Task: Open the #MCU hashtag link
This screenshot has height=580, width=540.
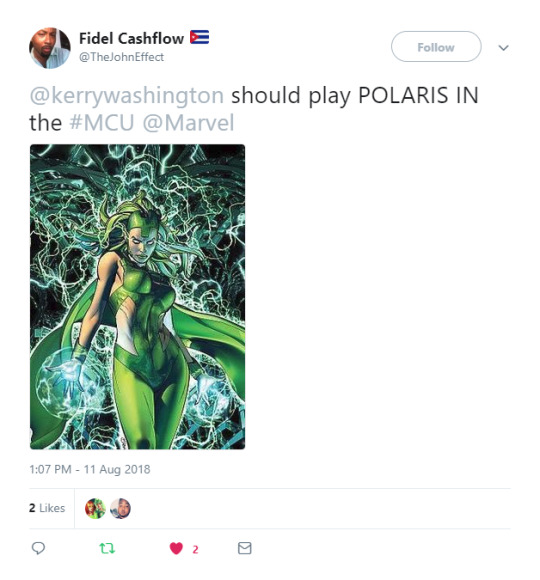Action: (102, 123)
